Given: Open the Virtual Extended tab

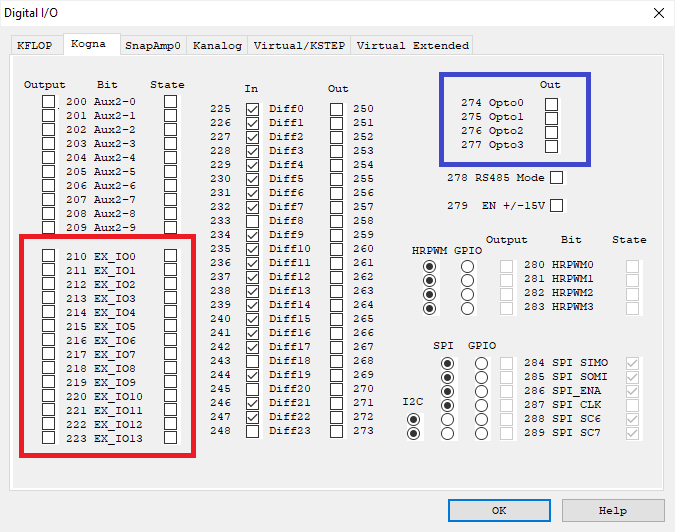Looking at the screenshot, I should click(412, 45).
